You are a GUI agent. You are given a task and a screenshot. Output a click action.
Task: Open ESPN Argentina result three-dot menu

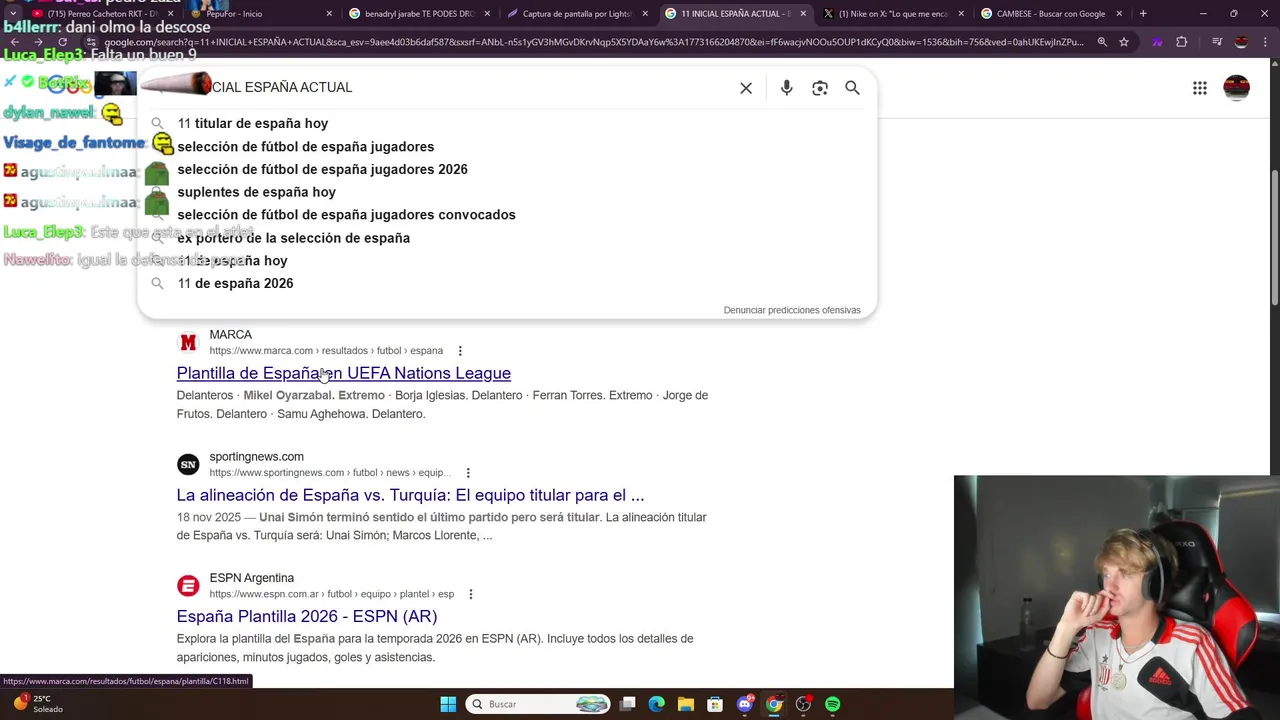[471, 594]
